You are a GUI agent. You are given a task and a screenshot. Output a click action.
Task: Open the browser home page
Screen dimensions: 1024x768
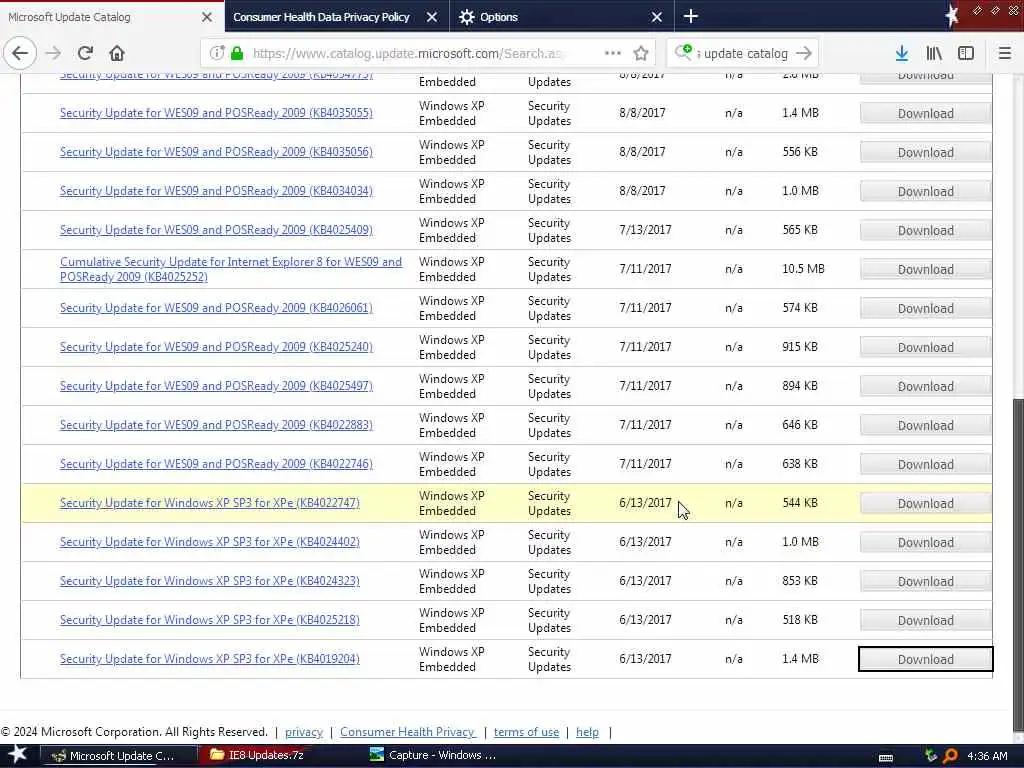tap(117, 53)
